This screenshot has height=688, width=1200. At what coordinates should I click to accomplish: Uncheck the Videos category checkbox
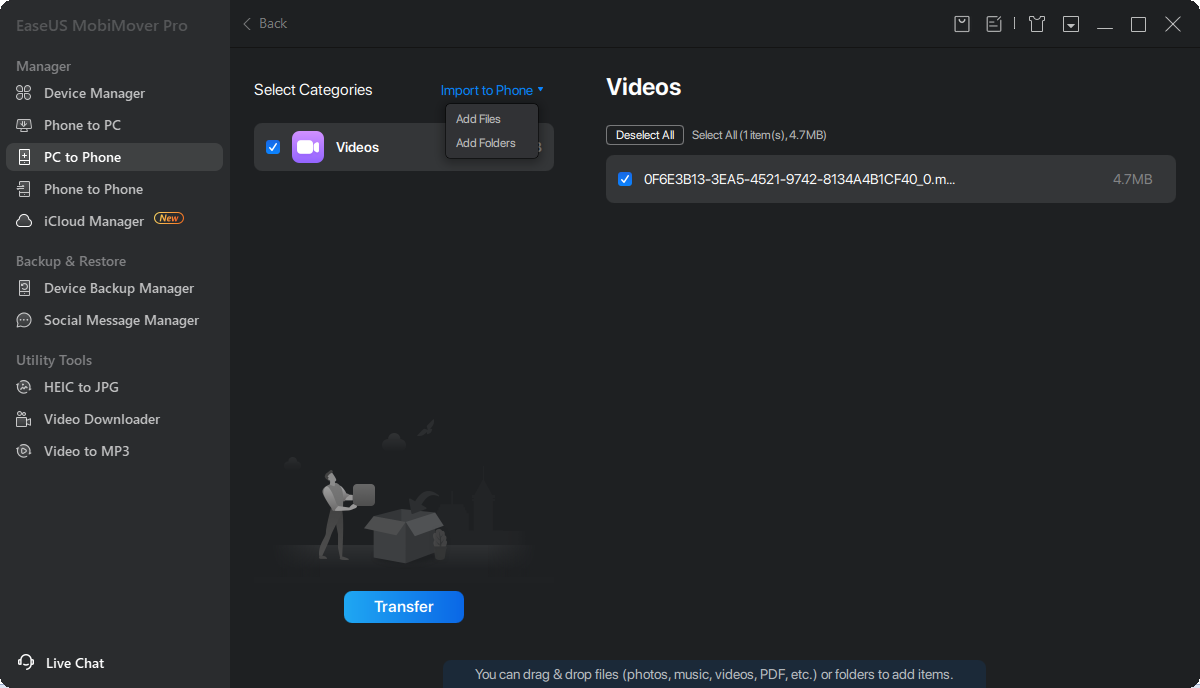tap(273, 147)
